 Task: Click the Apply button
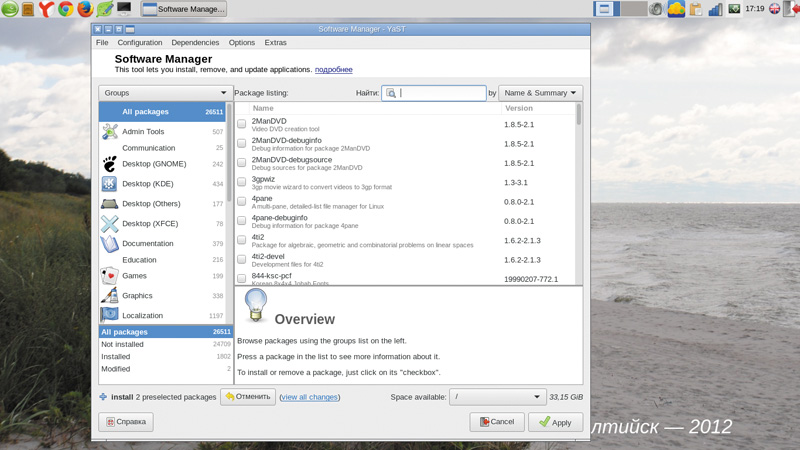click(555, 422)
